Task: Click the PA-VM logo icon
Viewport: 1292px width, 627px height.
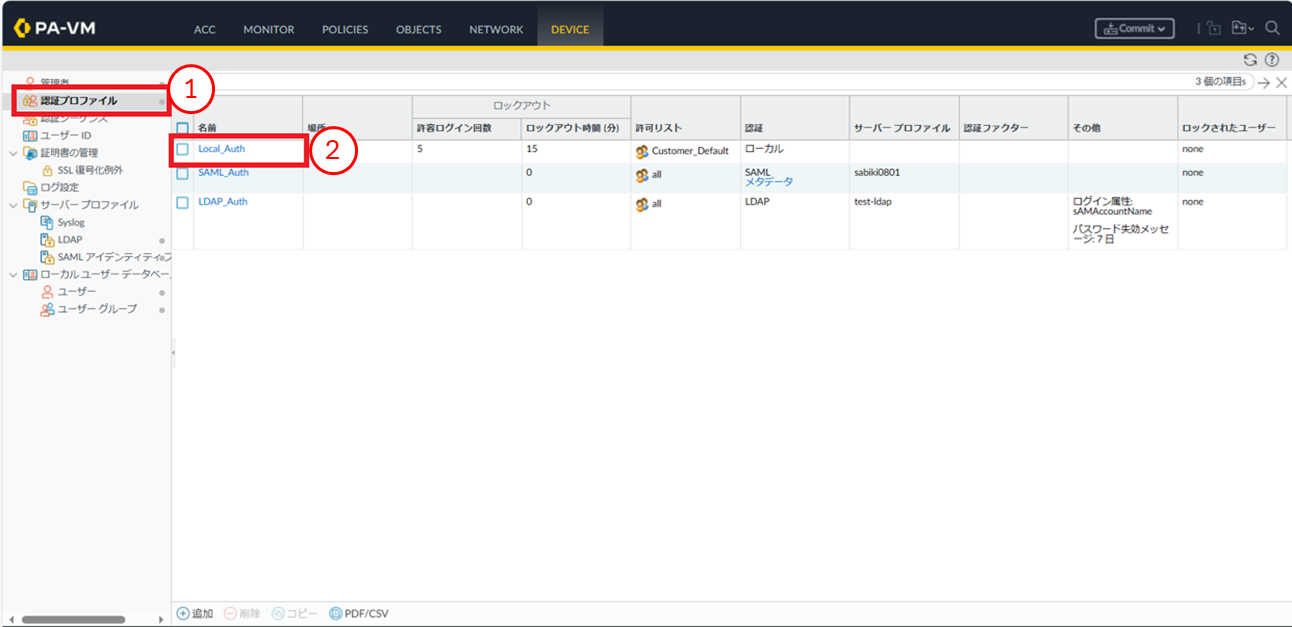Action: point(22,29)
